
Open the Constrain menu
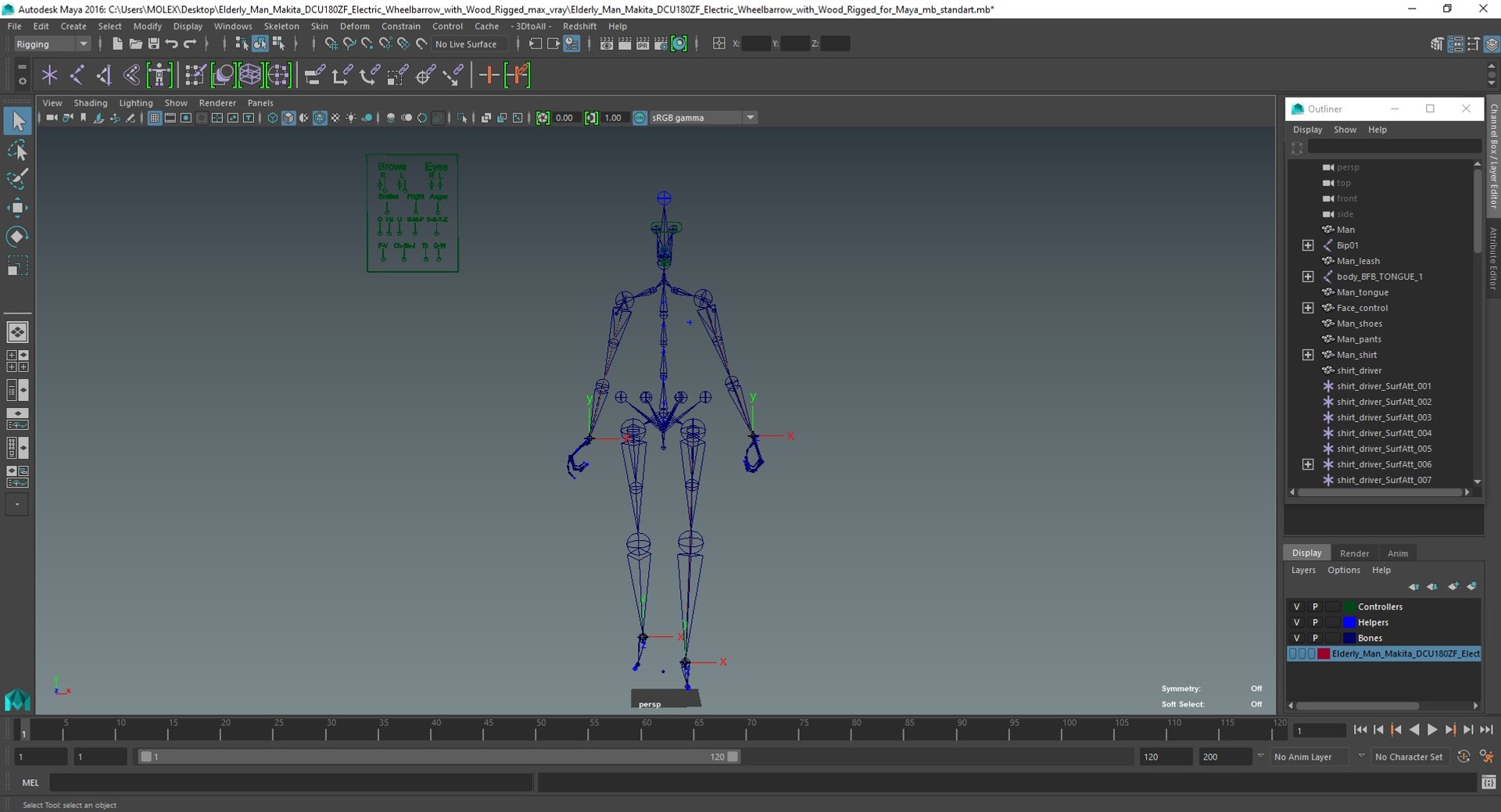pyautogui.click(x=401, y=26)
